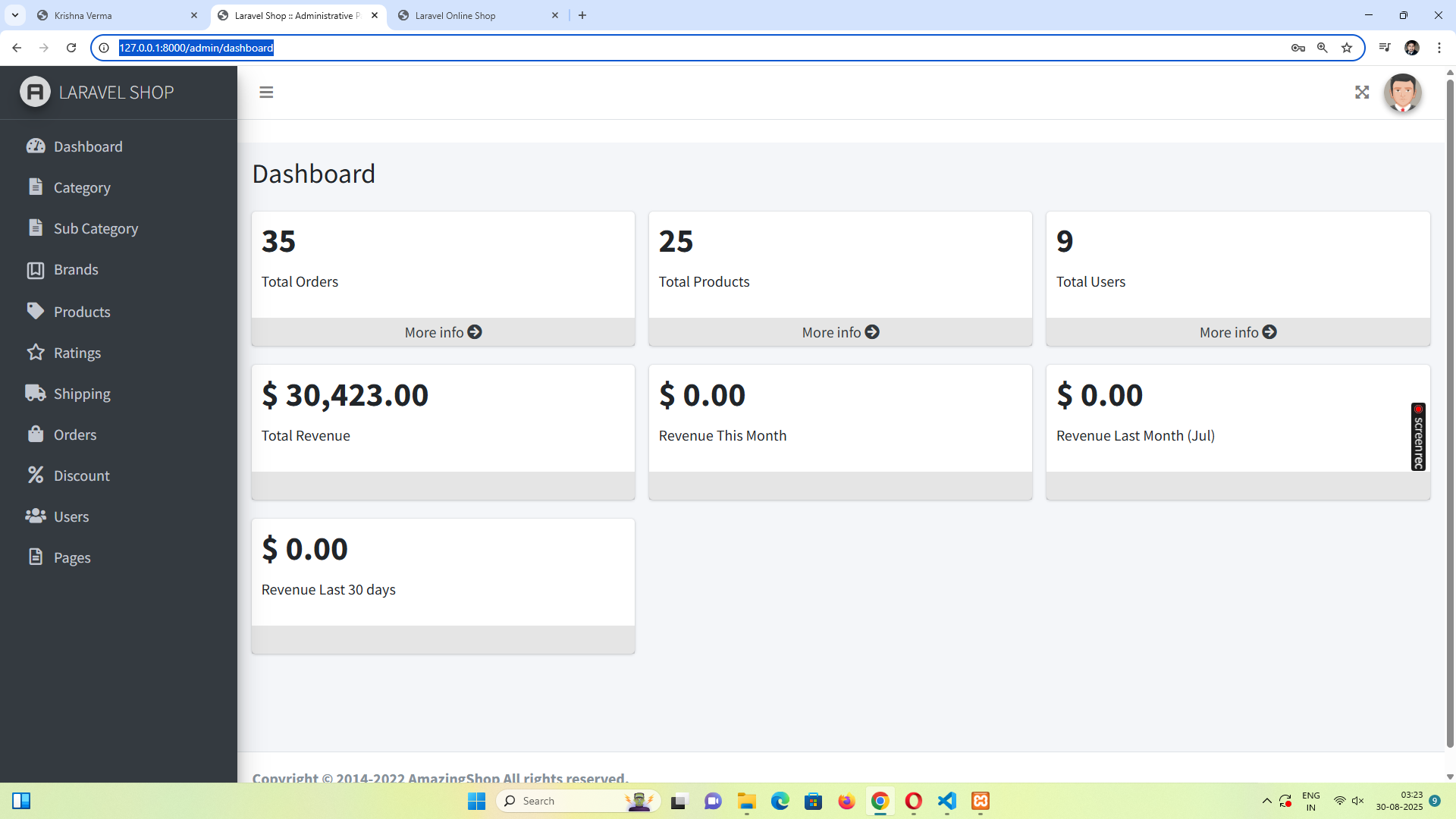The width and height of the screenshot is (1456, 819).
Task: Bookmark this page with the star icon
Action: point(1347,48)
